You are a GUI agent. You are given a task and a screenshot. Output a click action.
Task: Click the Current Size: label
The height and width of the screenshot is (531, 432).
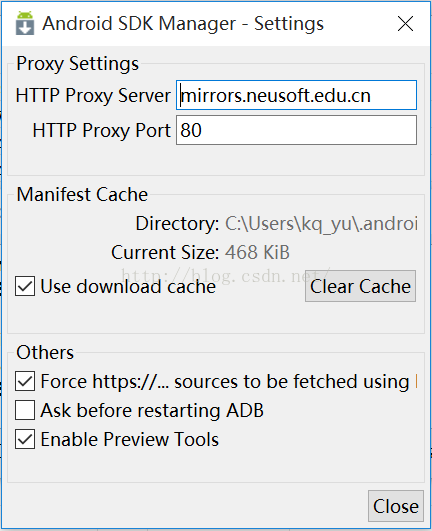165,252
